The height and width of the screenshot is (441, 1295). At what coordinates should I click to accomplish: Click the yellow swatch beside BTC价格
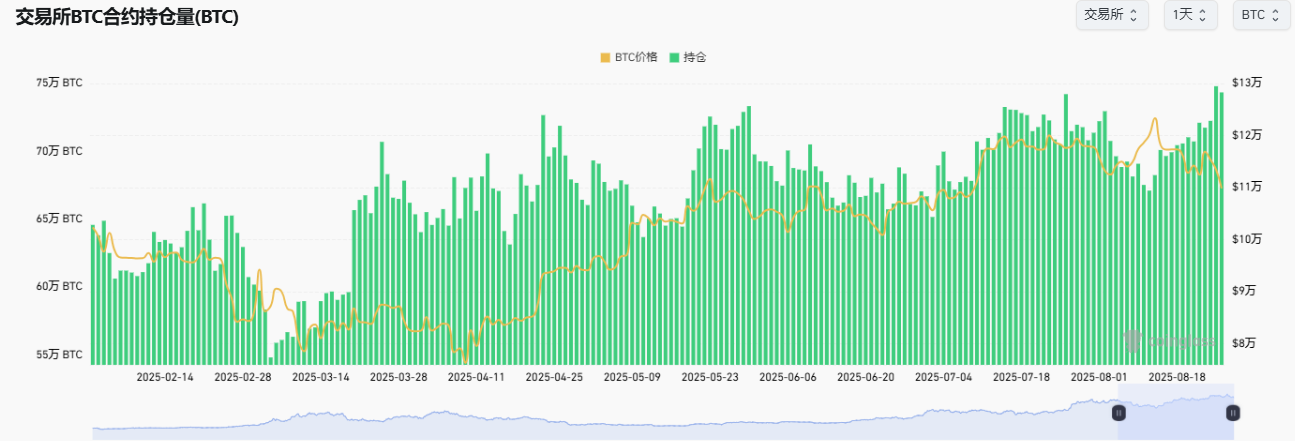pos(605,57)
